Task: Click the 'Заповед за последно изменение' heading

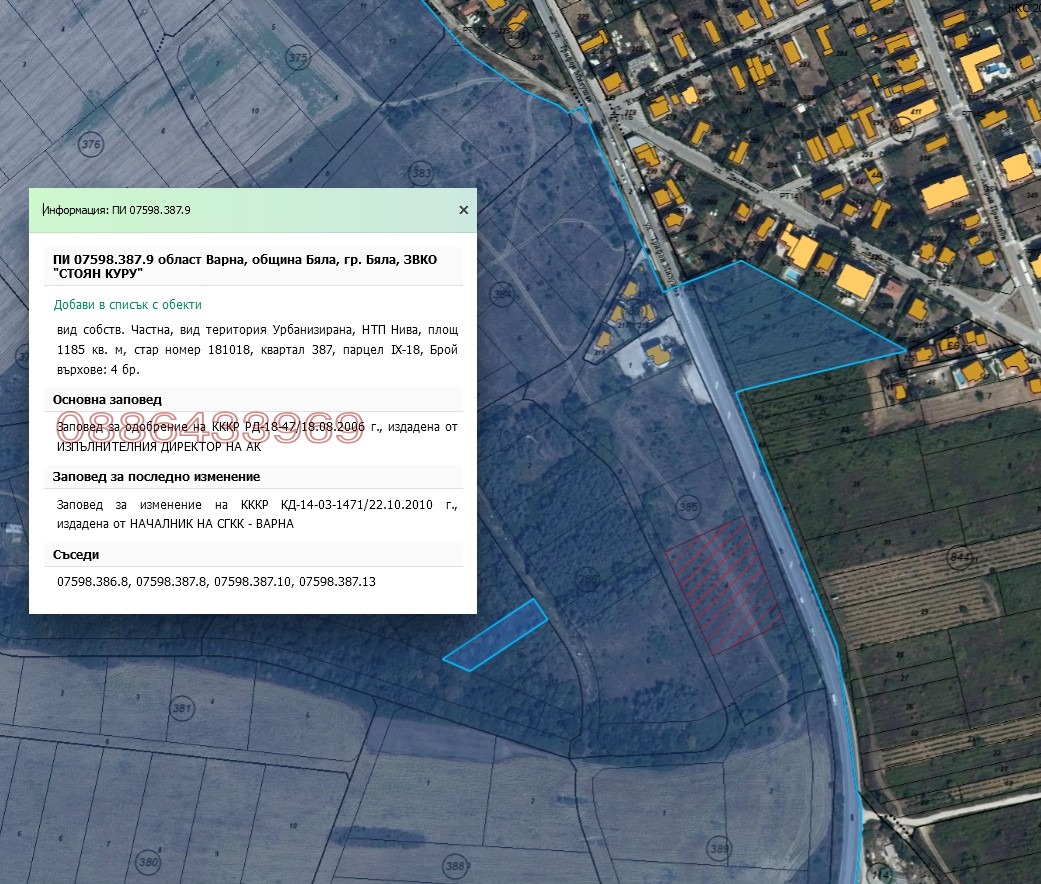Action: [156, 477]
